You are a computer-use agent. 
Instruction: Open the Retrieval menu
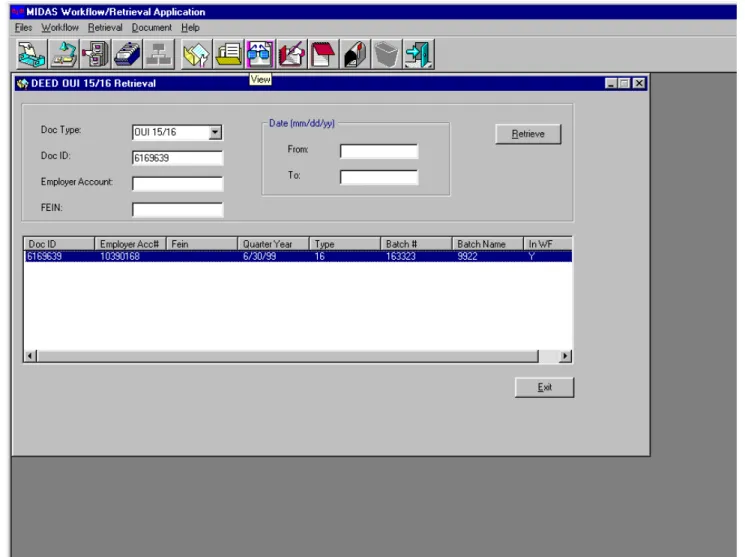pyautogui.click(x=105, y=28)
